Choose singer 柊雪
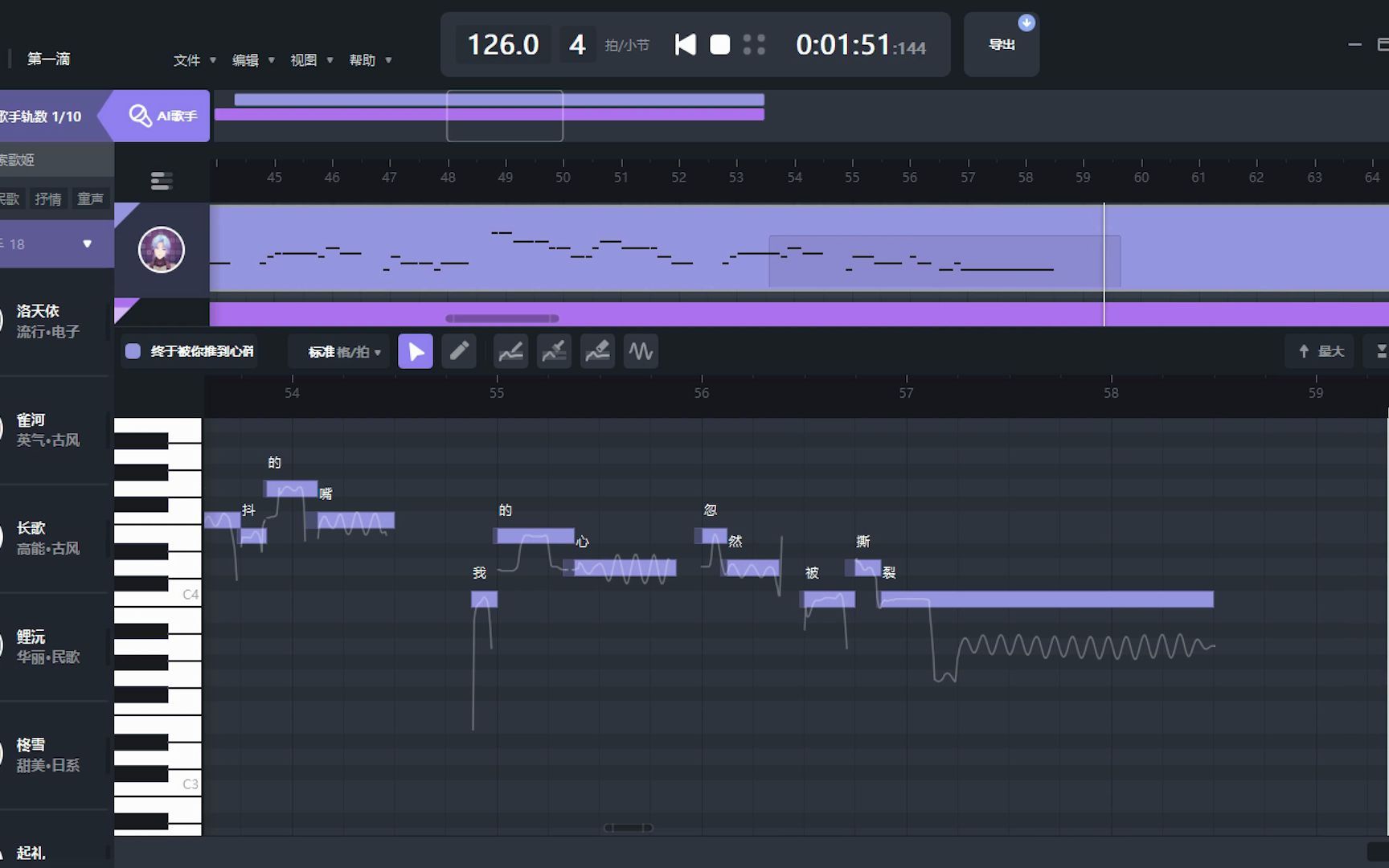This screenshot has width=1389, height=868. tap(53, 755)
